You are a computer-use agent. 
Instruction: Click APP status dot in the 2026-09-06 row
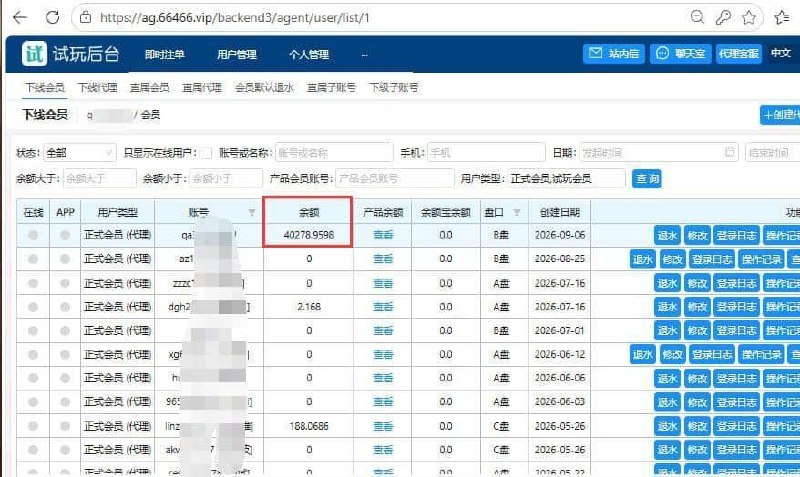[x=65, y=235]
